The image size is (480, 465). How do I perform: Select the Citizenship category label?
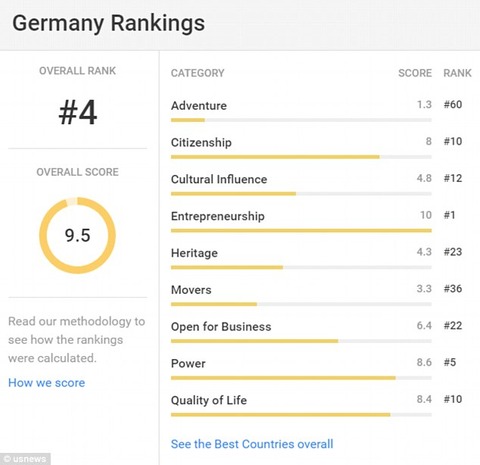pos(201,143)
